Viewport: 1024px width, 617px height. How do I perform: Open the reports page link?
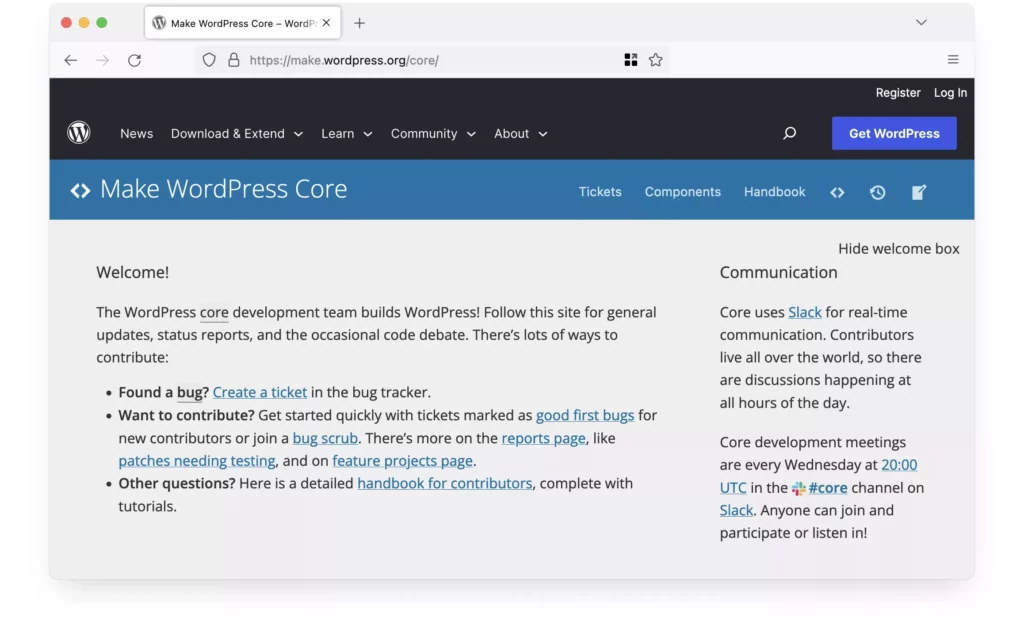[x=543, y=438]
